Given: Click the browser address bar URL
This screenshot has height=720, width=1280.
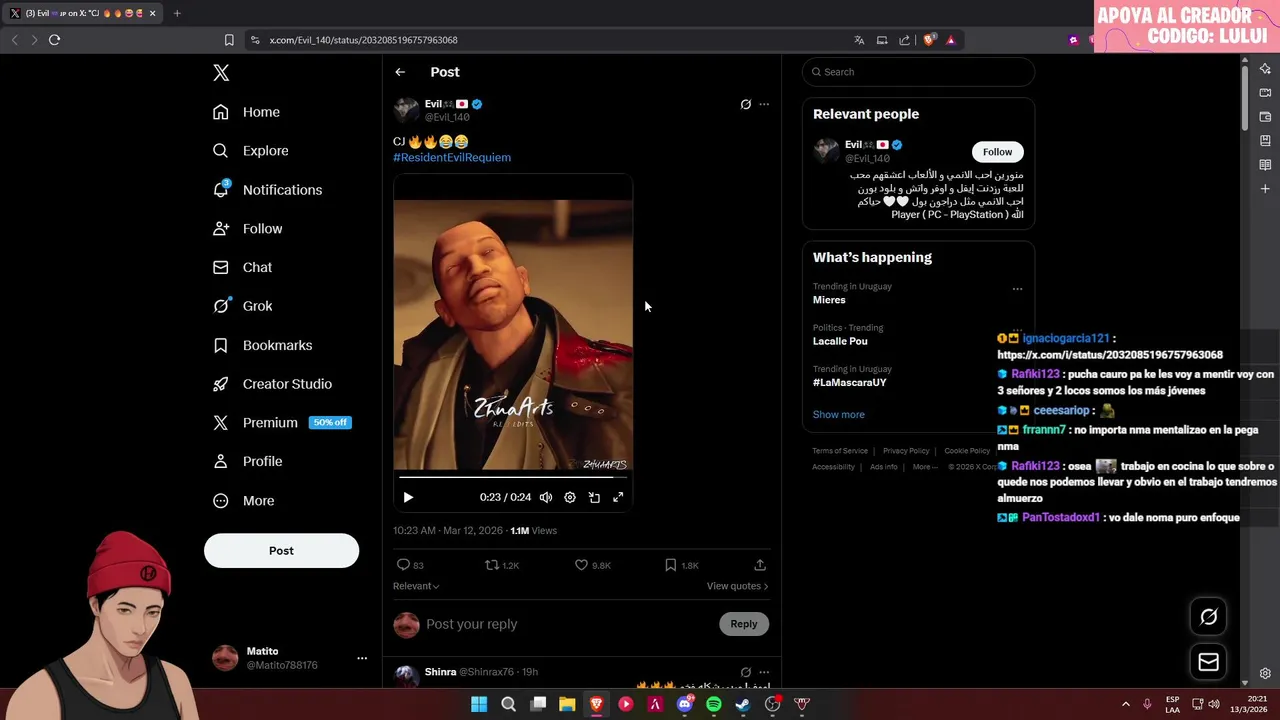Looking at the screenshot, I should pos(363,40).
